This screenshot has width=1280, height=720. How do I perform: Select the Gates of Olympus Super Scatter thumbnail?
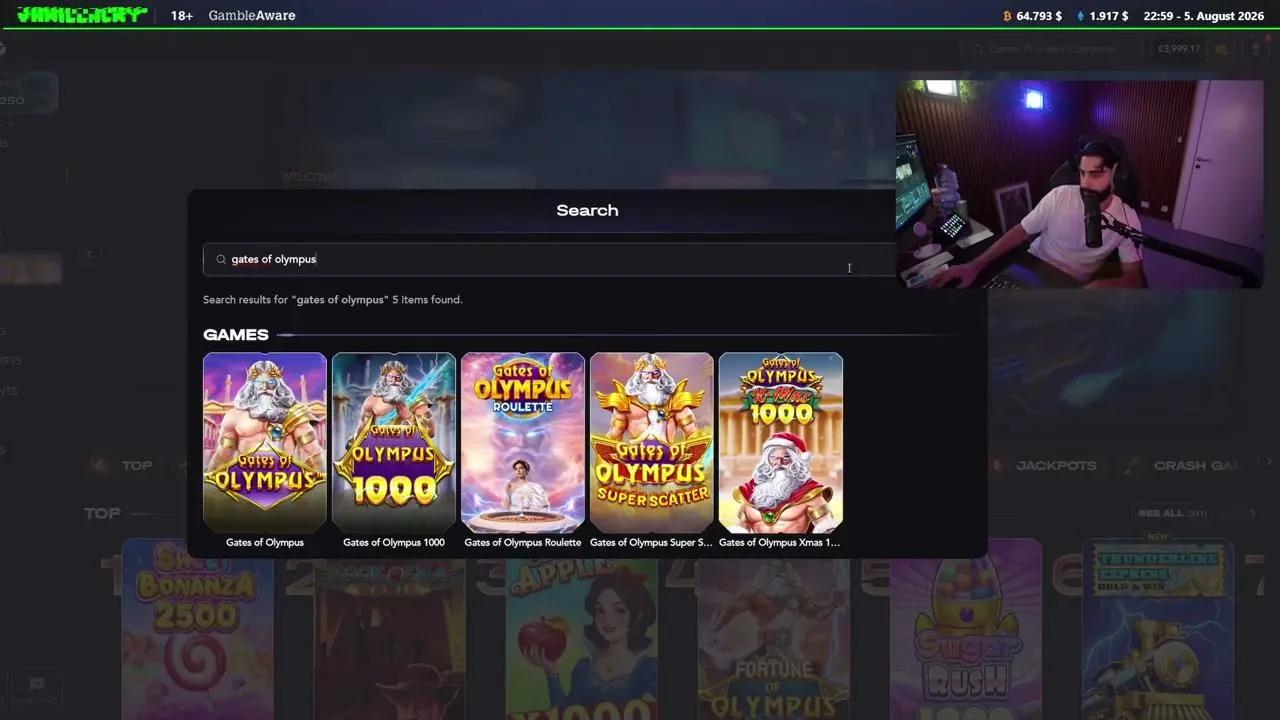(652, 442)
